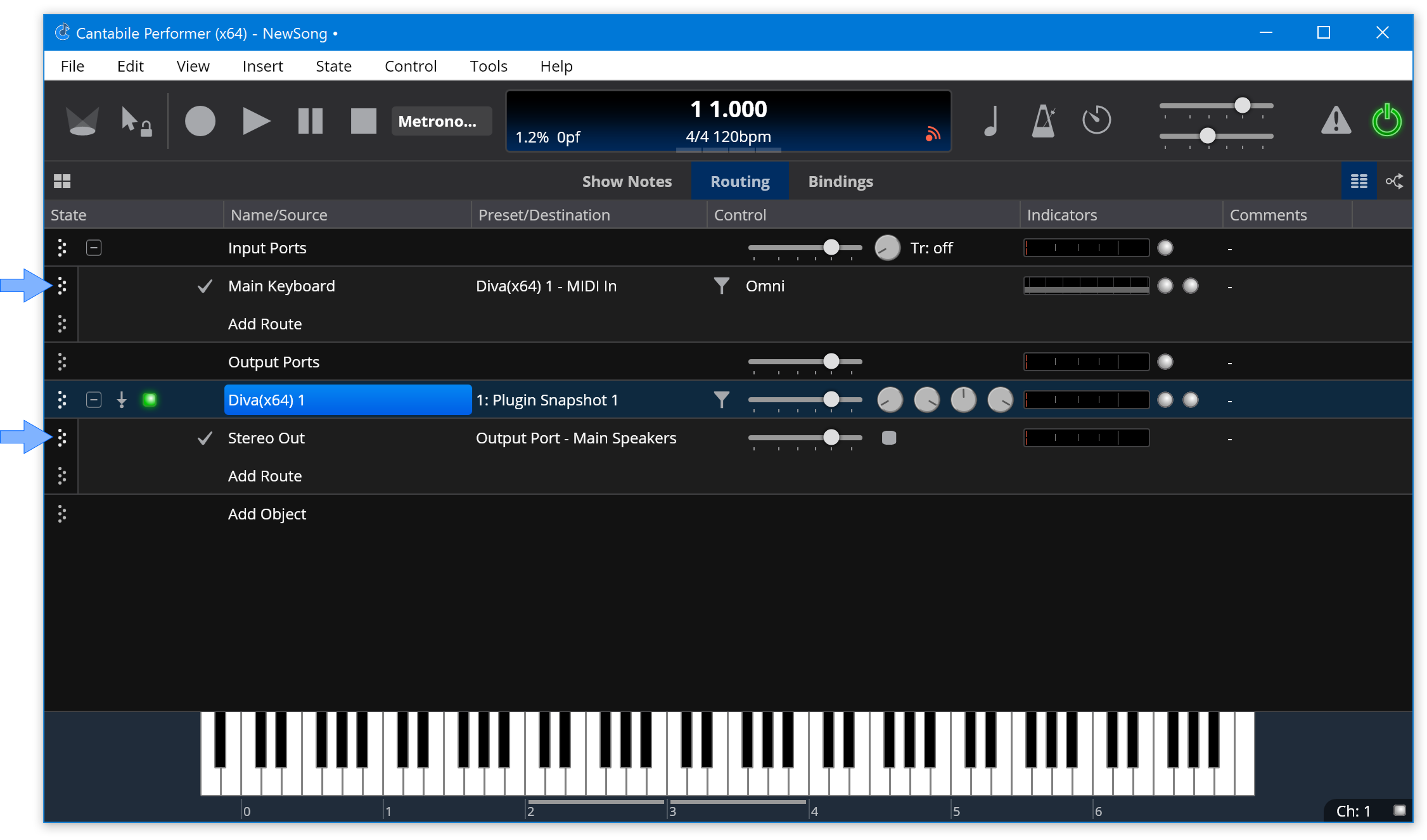Image resolution: width=1427 pixels, height=840 pixels.
Task: Click the pointer lock icon in toolbar
Action: (x=136, y=120)
